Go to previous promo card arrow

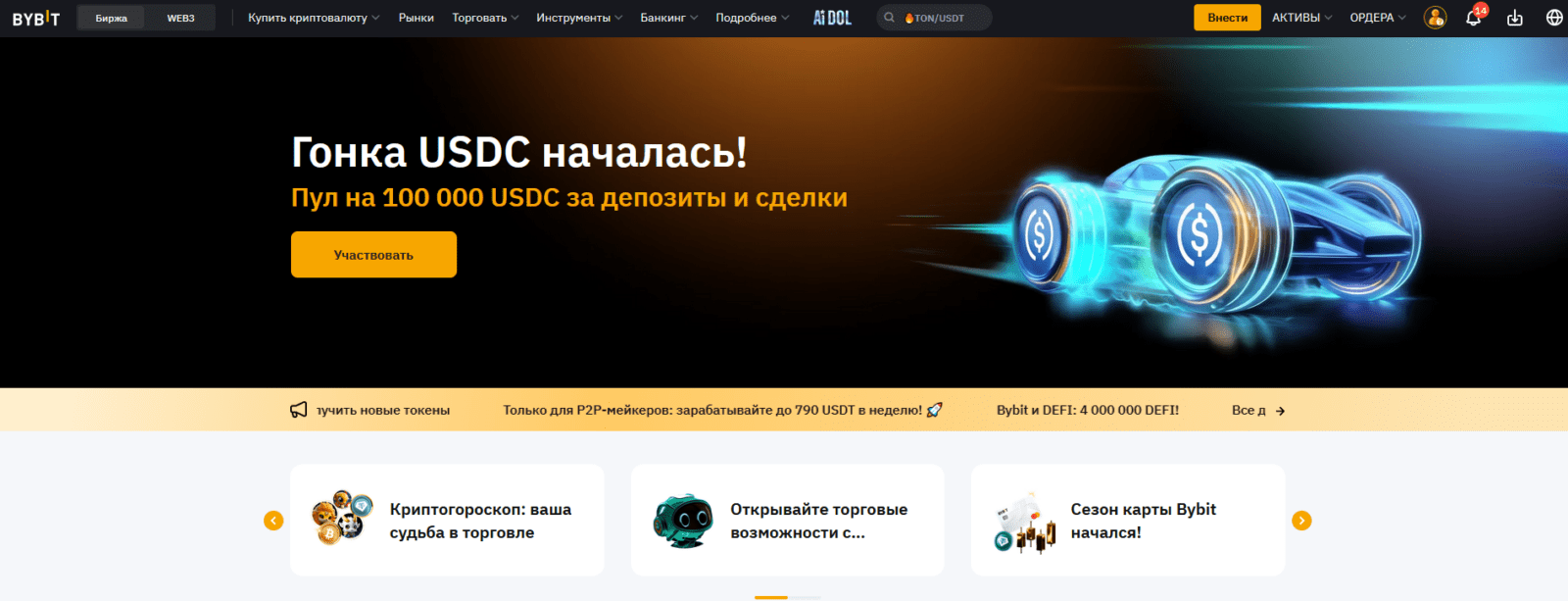(273, 521)
